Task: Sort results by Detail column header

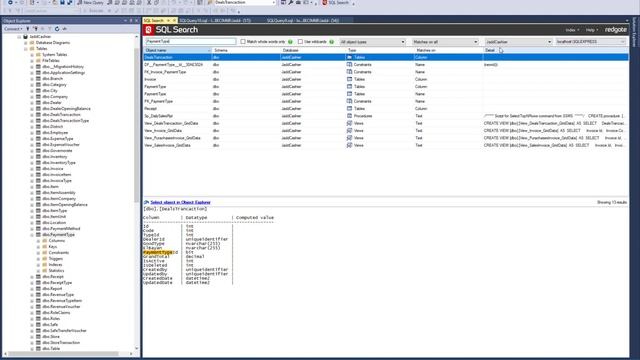Action: 555,50
